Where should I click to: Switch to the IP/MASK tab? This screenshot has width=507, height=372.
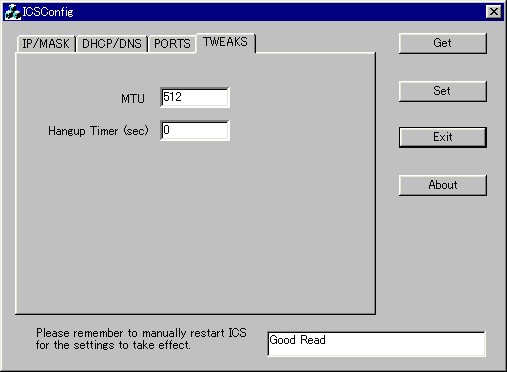(x=46, y=44)
